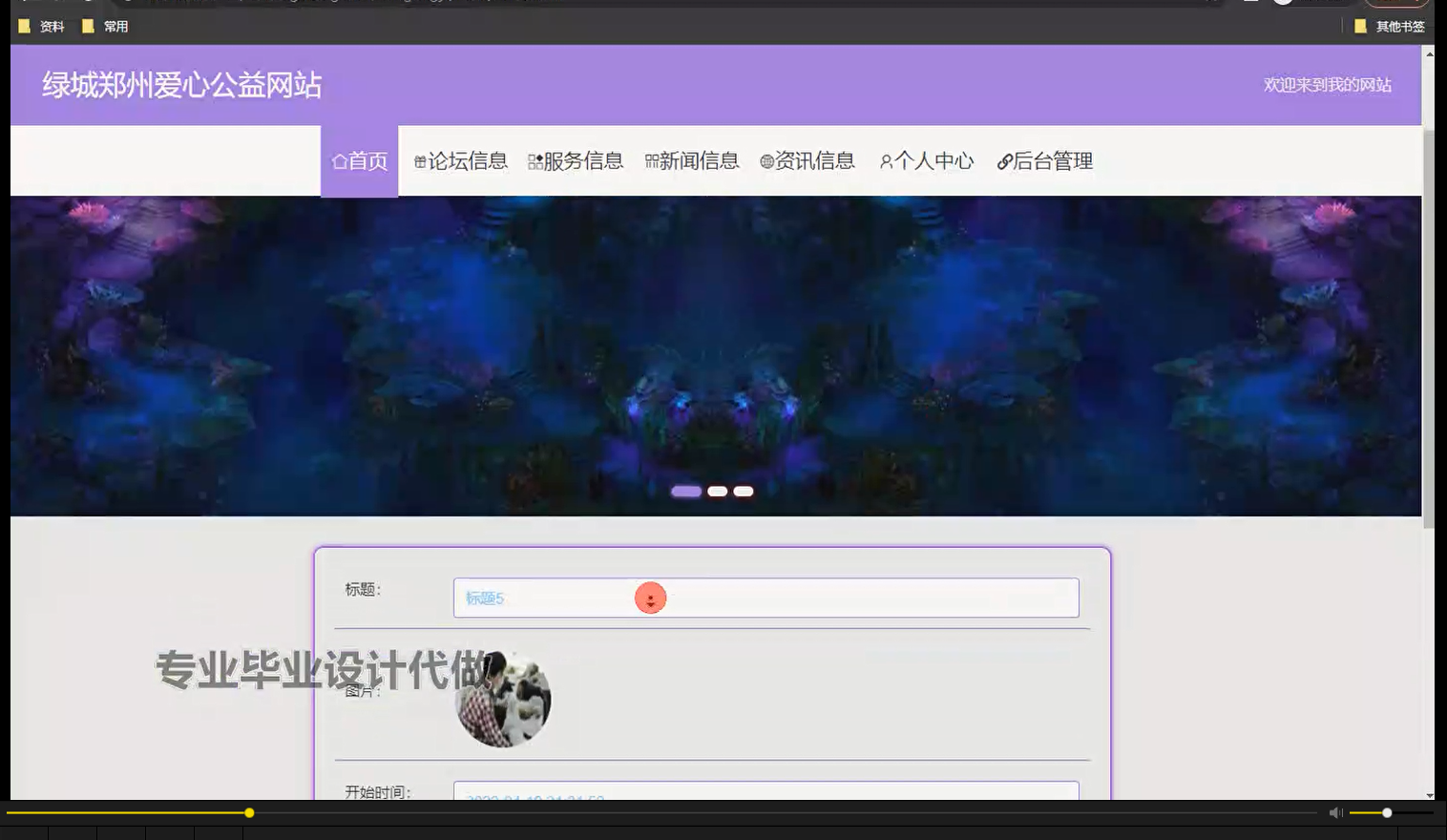
Task: Click the scrollbar up arrow
Action: (x=1429, y=53)
